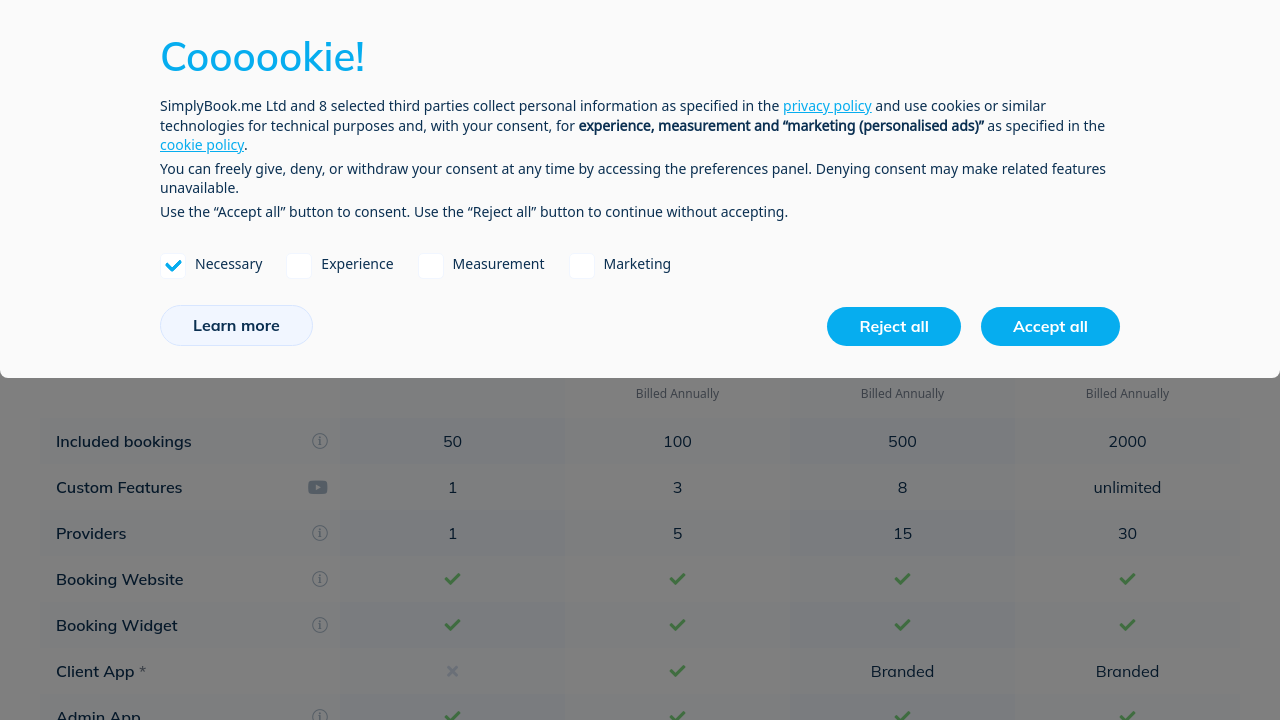Click first green checkmark in Booking Website row

(453, 579)
